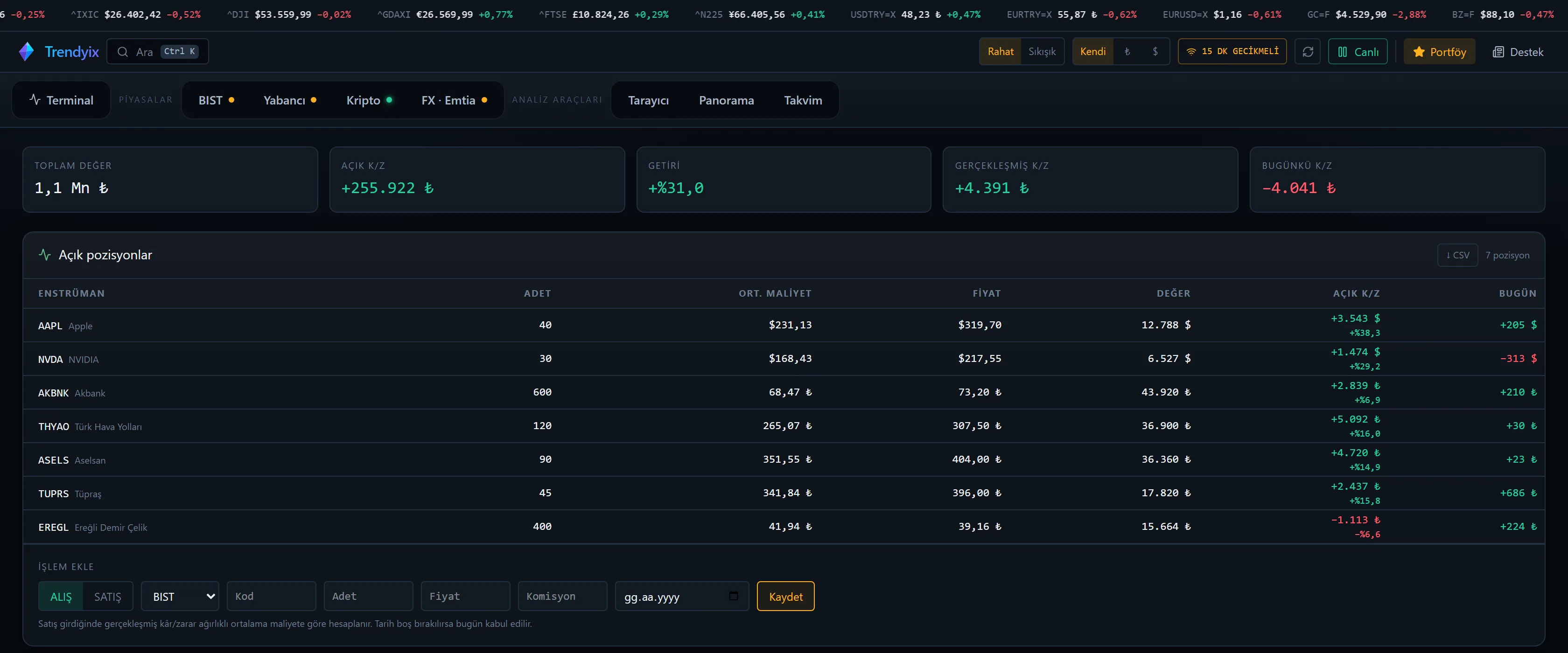The width and height of the screenshot is (1568, 653).
Task: Click the TOPLAM DEĞER card
Action: tap(170, 180)
